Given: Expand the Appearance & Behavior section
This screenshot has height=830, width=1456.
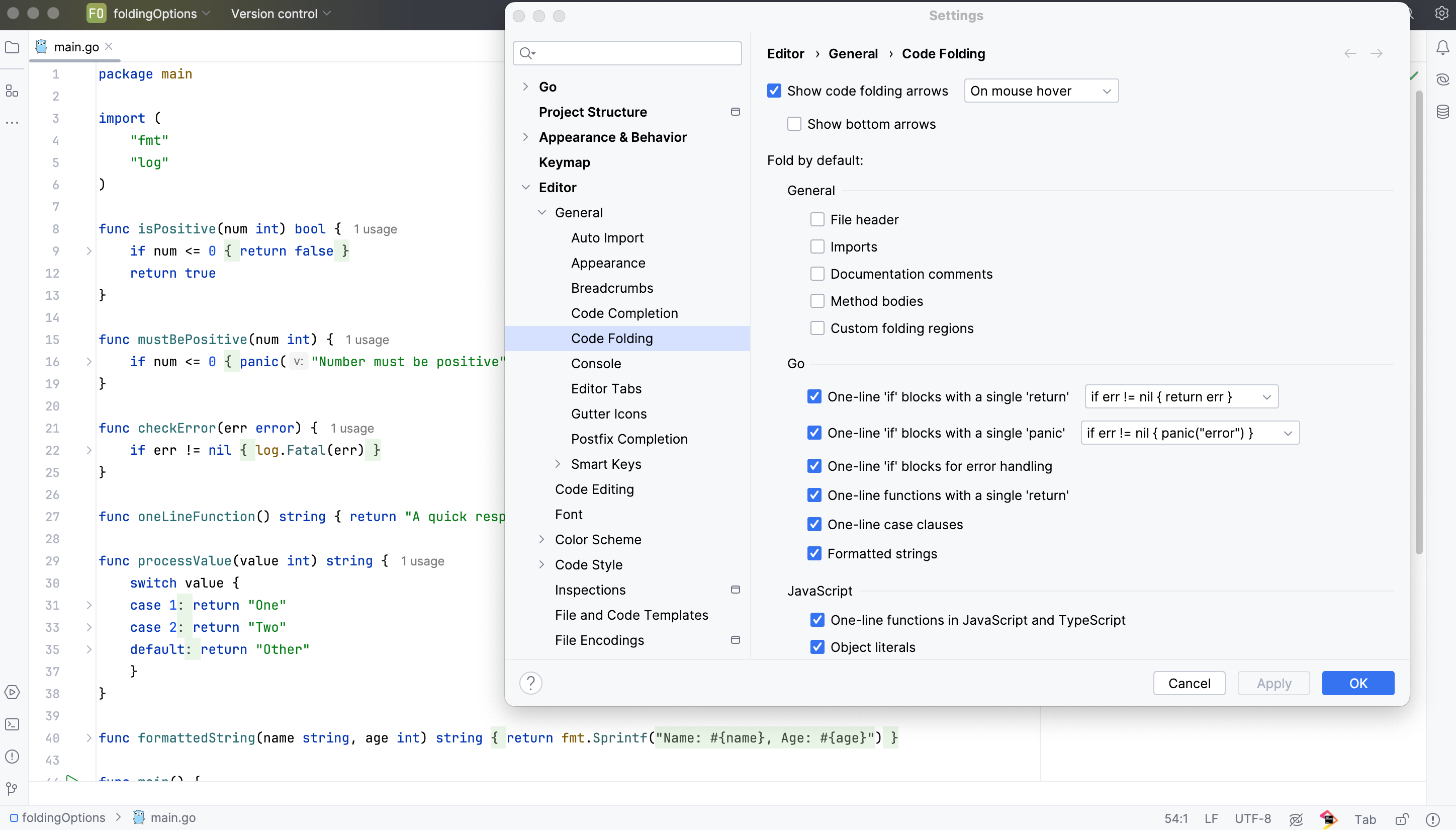Looking at the screenshot, I should pos(525,136).
